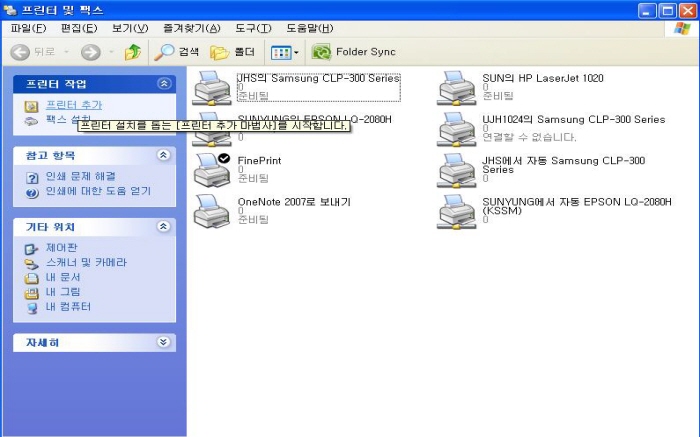Go to 제어판 Control Panel link
This screenshot has height=437, width=700.
tap(62, 247)
